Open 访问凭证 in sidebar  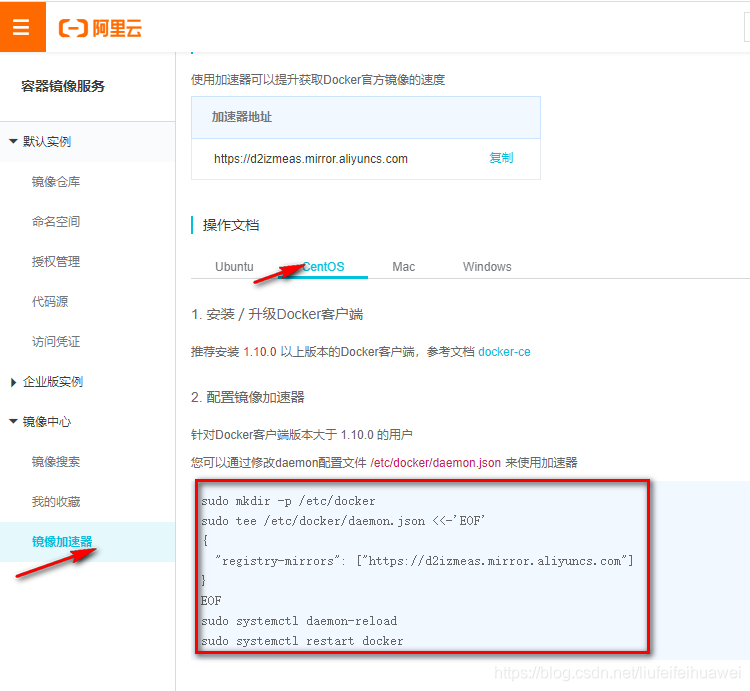tap(56, 341)
